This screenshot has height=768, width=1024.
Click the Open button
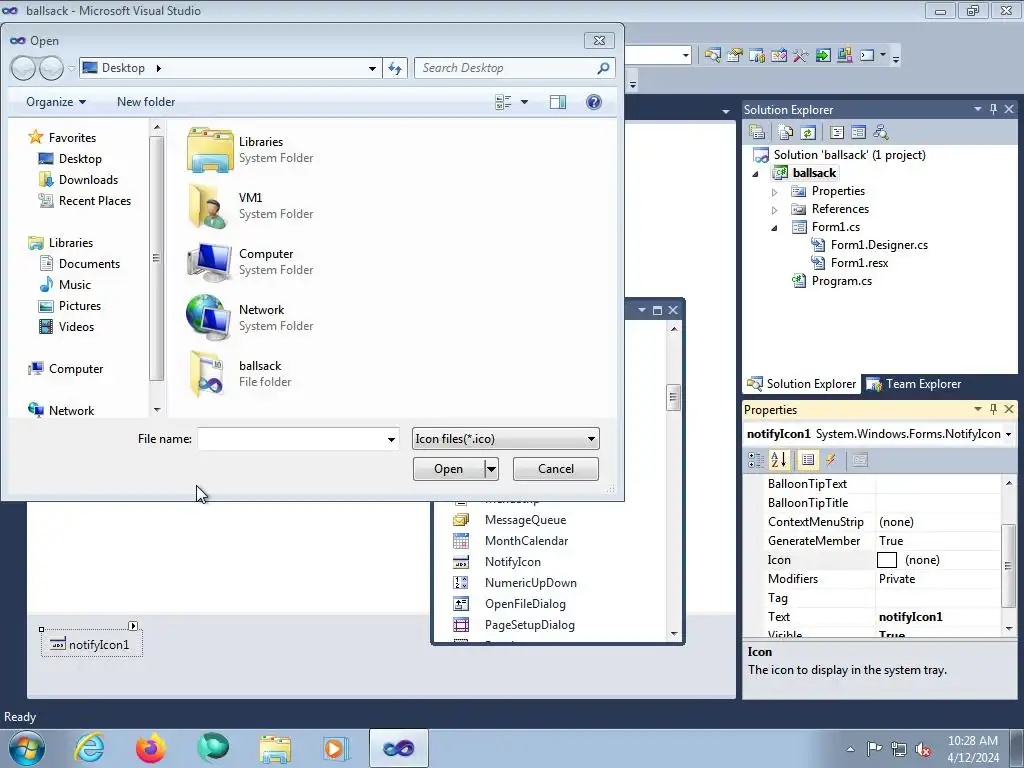click(x=449, y=469)
